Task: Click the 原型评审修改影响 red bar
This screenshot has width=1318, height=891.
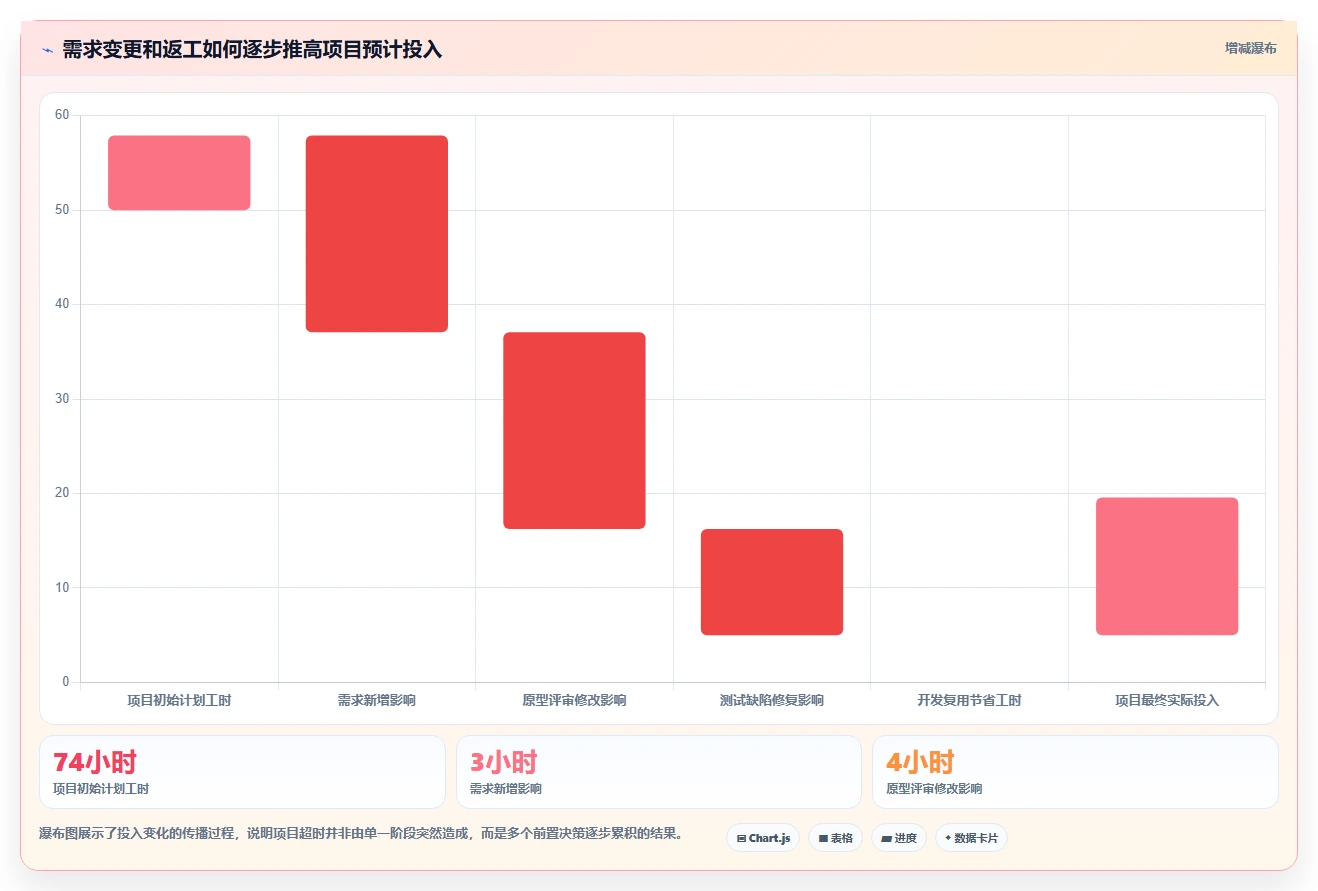Action: 574,430
